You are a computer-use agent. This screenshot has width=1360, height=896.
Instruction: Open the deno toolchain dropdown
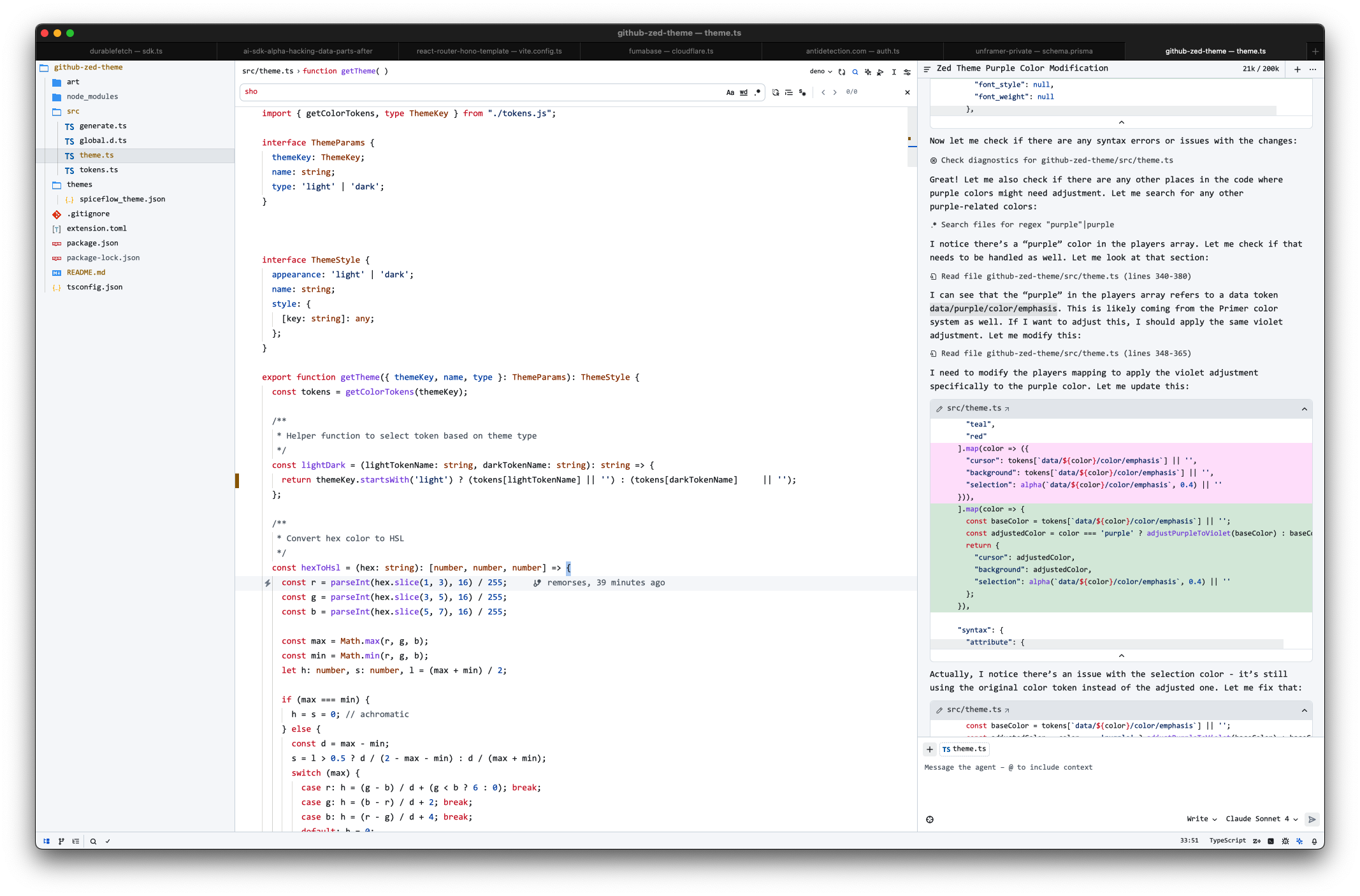pyautogui.click(x=821, y=71)
